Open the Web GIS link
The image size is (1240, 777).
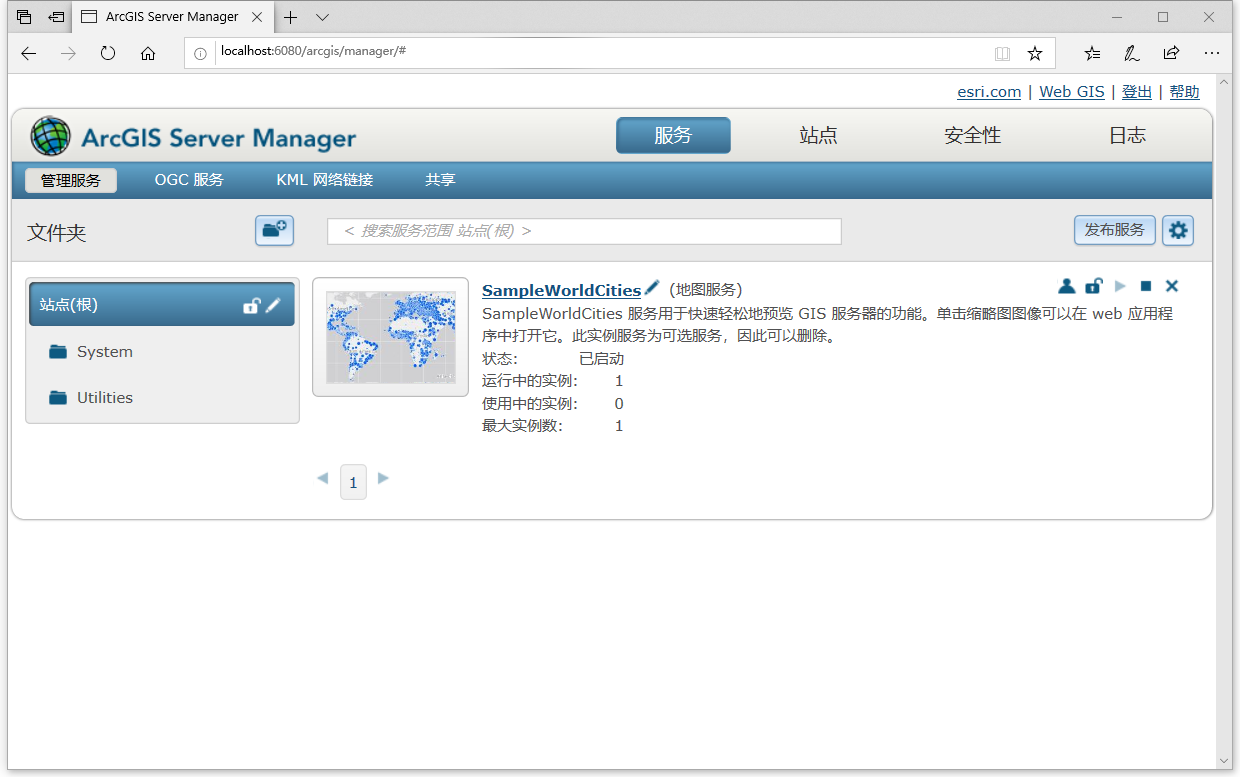tap(1072, 92)
